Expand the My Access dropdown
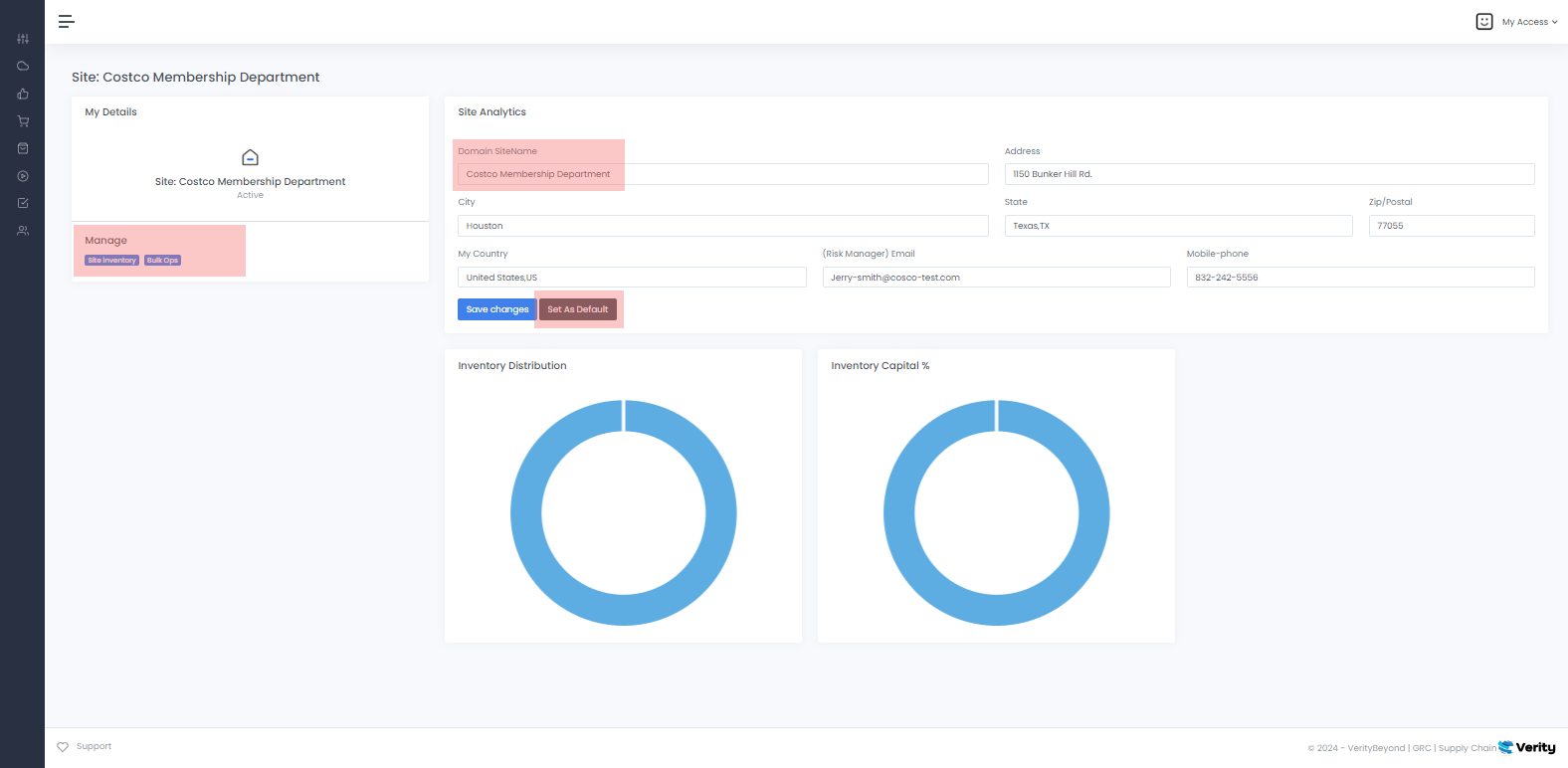 [x=1530, y=22]
